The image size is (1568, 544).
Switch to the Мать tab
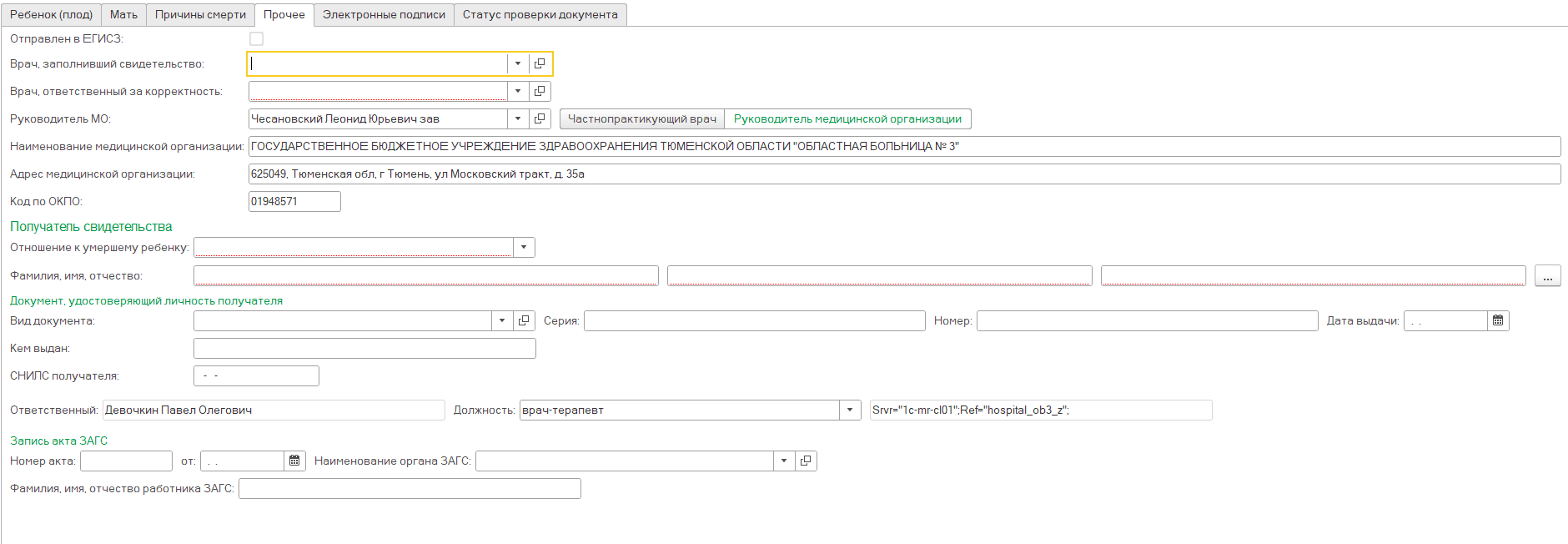tap(123, 15)
